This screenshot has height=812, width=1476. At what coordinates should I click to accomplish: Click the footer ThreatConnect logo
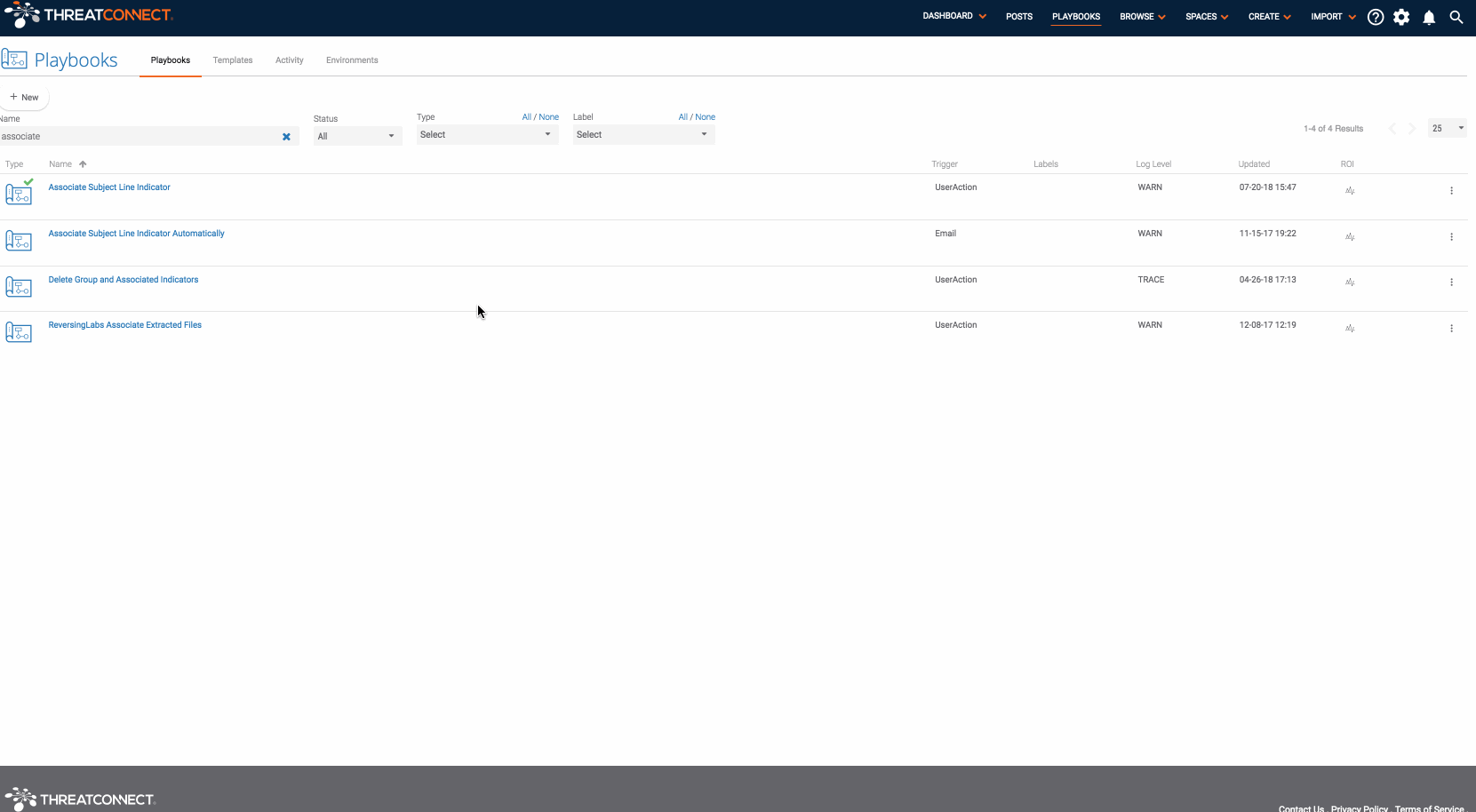point(80,799)
